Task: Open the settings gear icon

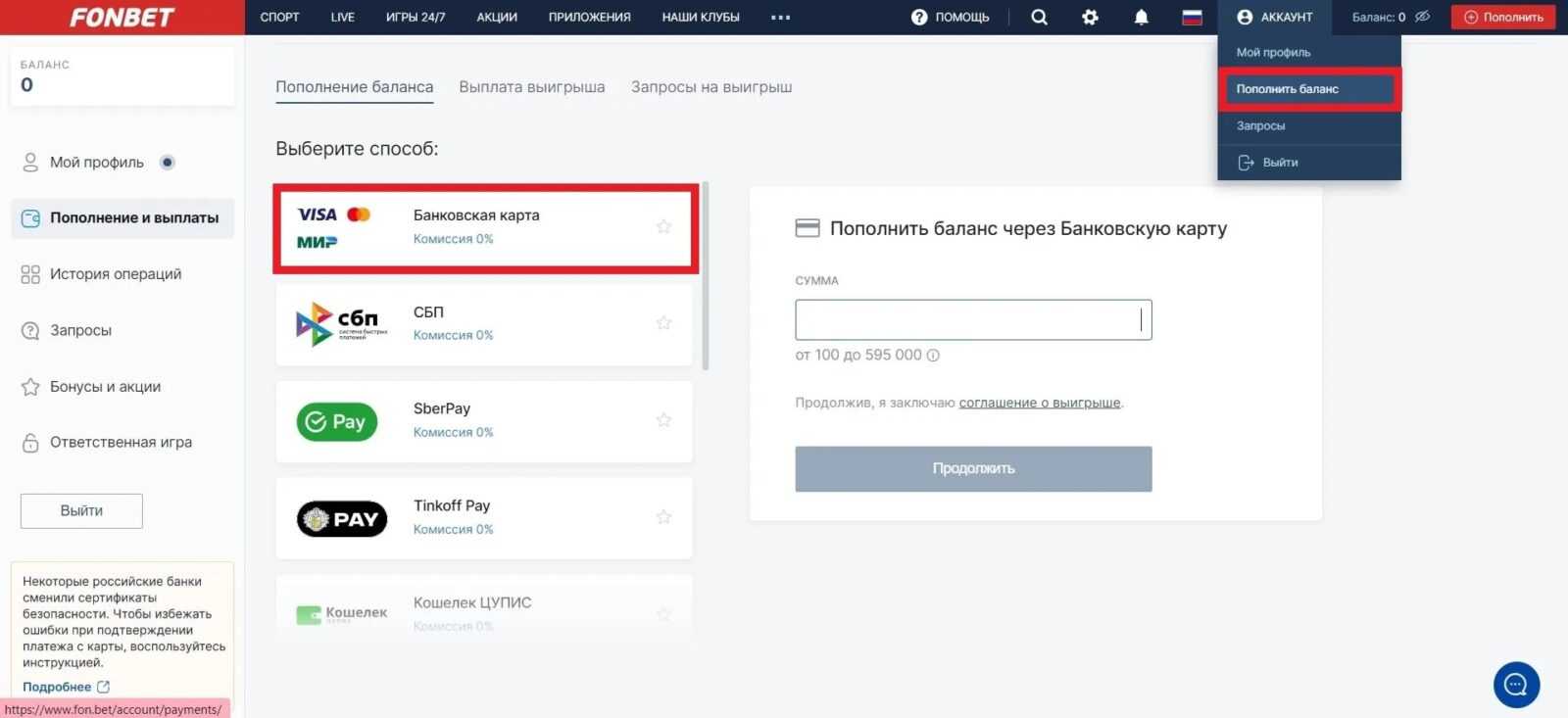Action: pos(1090,17)
